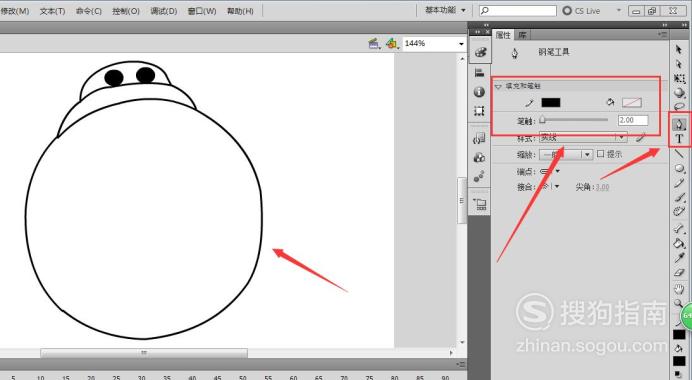Switch to the 库 tab
The width and height of the screenshot is (692, 380).
(x=523, y=35)
